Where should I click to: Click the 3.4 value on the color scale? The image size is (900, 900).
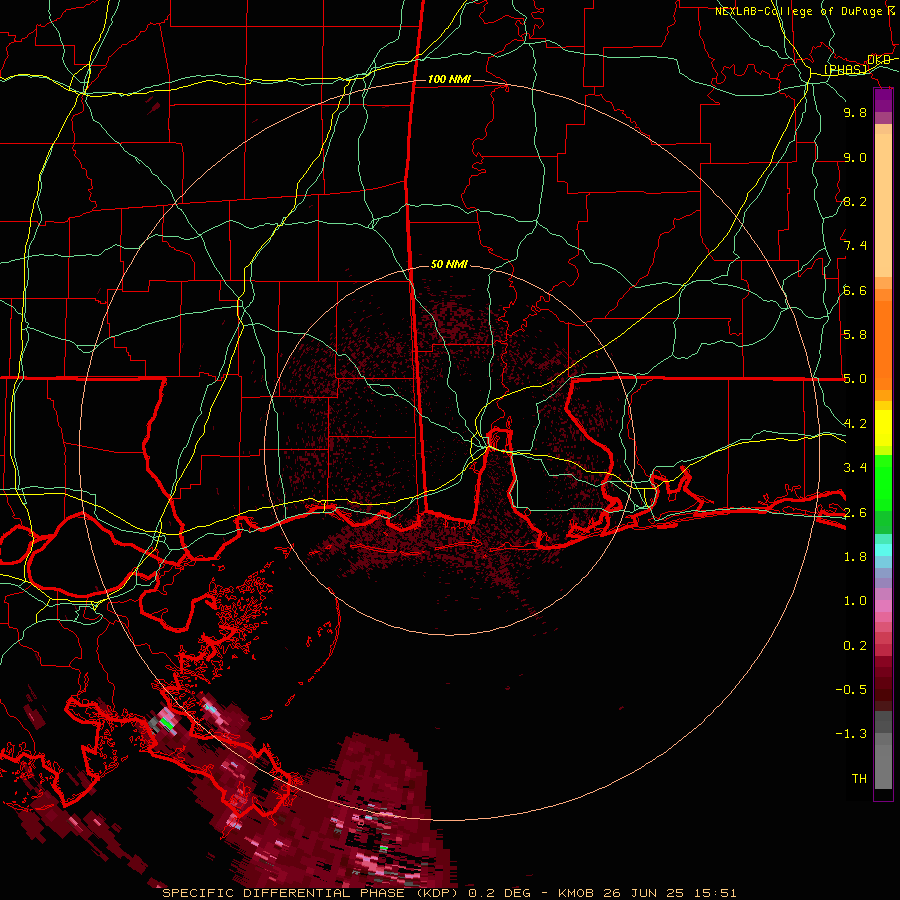855,468
